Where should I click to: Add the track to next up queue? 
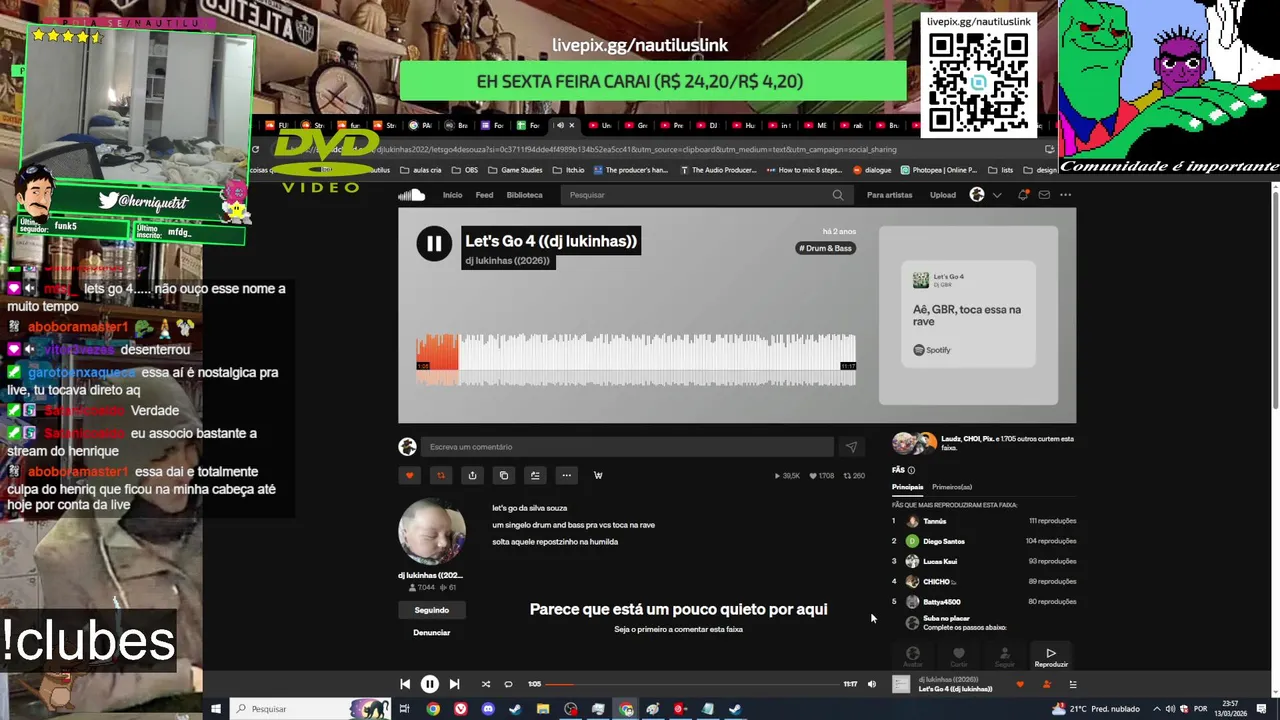coord(535,475)
